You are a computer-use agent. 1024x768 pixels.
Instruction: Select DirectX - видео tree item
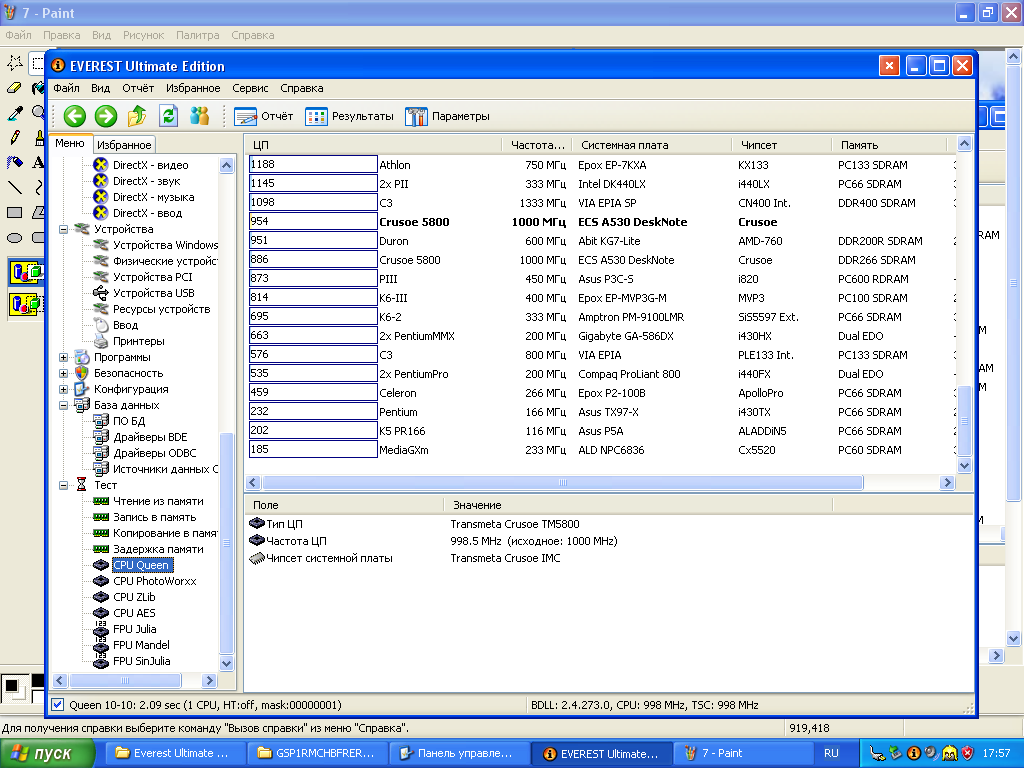click(x=150, y=165)
